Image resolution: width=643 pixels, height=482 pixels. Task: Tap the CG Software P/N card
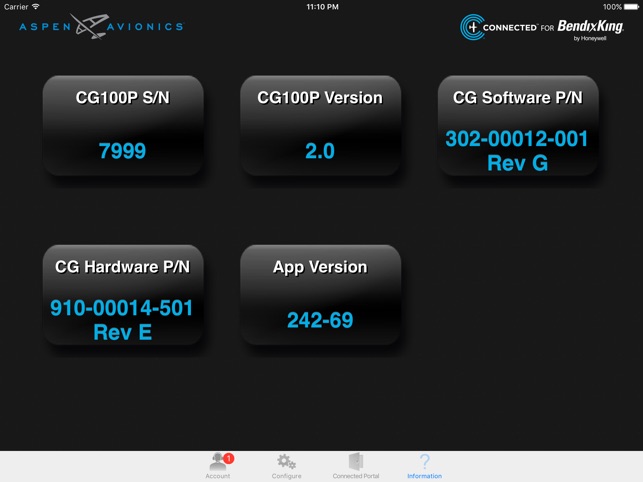coord(518,126)
